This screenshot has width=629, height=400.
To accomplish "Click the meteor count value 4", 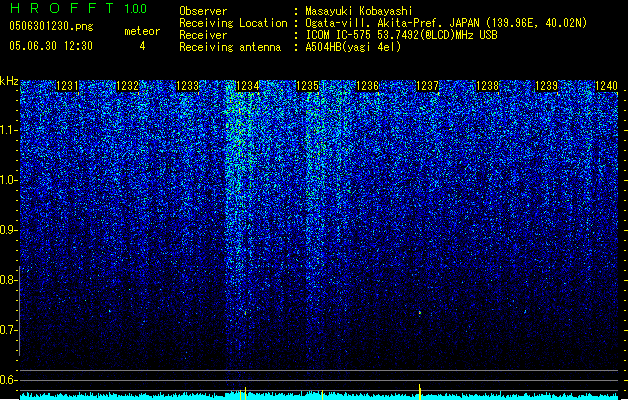I will tap(142, 46).
